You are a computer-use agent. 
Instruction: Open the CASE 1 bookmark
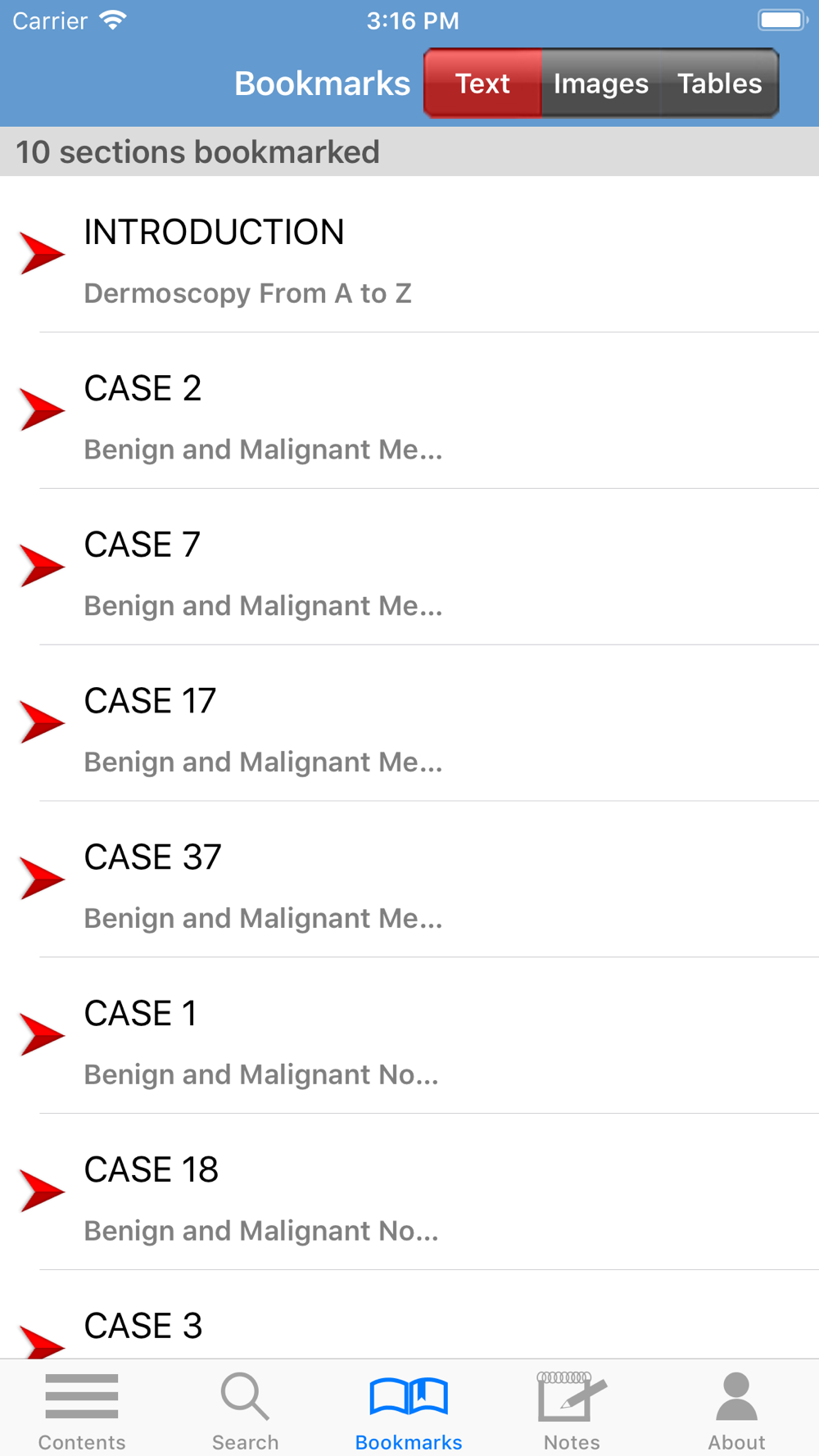[409, 1036]
